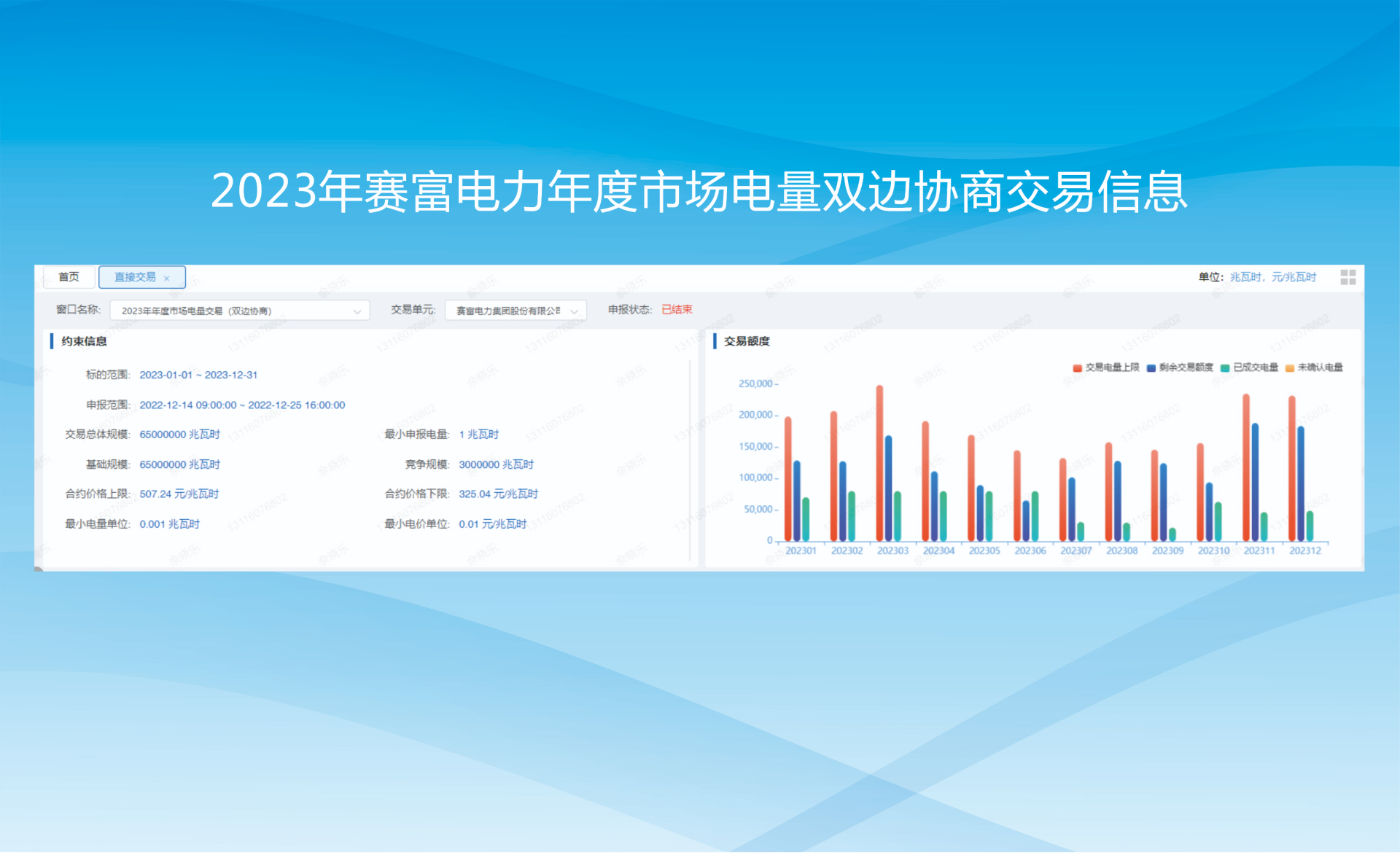This screenshot has width=1400, height=853.
Task: Click the 202301 red upper-limit bar
Action: pos(787,479)
